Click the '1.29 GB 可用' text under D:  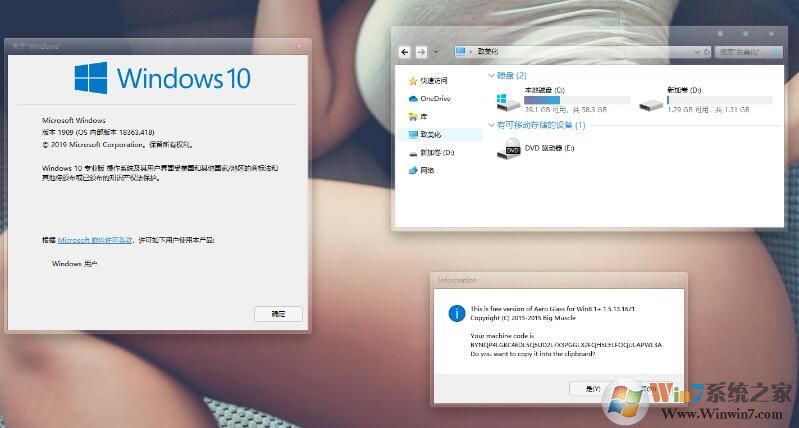click(688, 110)
